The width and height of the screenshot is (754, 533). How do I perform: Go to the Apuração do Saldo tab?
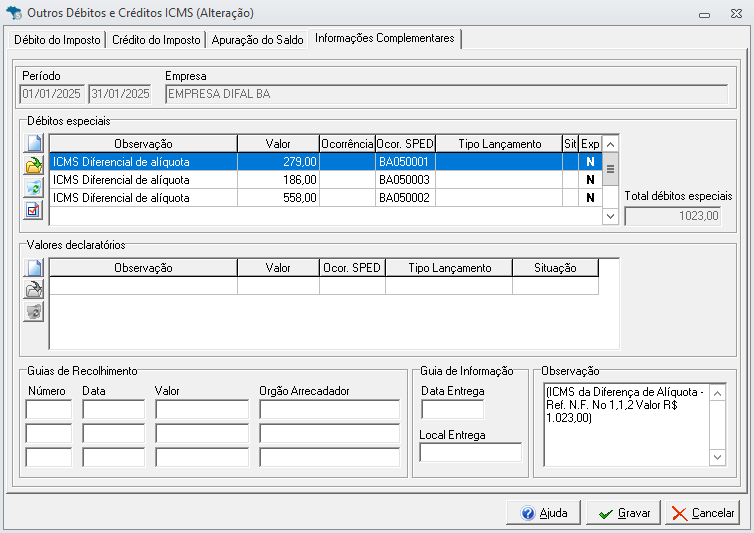point(258,40)
